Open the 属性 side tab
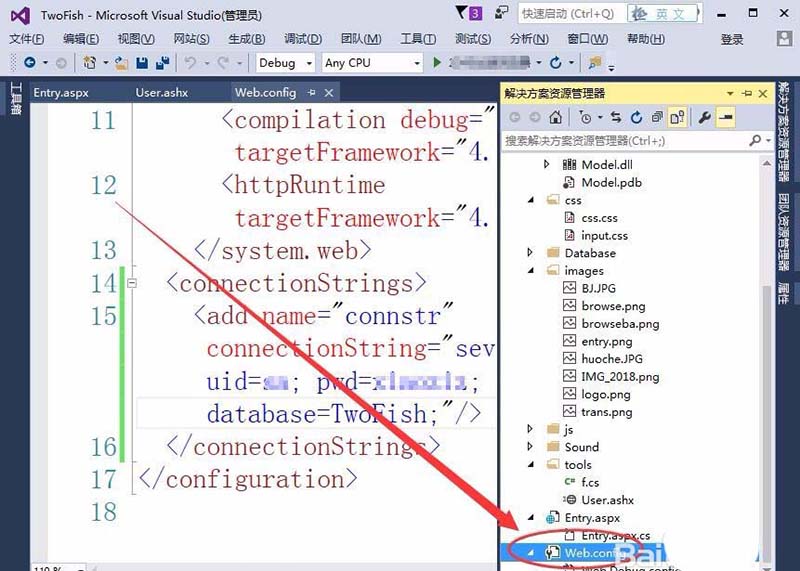Viewport: 800px width, 571px height. point(784,293)
